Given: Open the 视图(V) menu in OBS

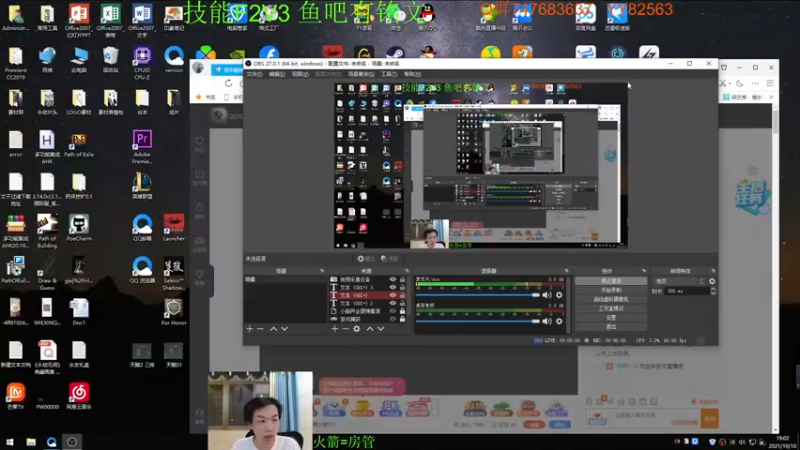Looking at the screenshot, I should click(300, 74).
